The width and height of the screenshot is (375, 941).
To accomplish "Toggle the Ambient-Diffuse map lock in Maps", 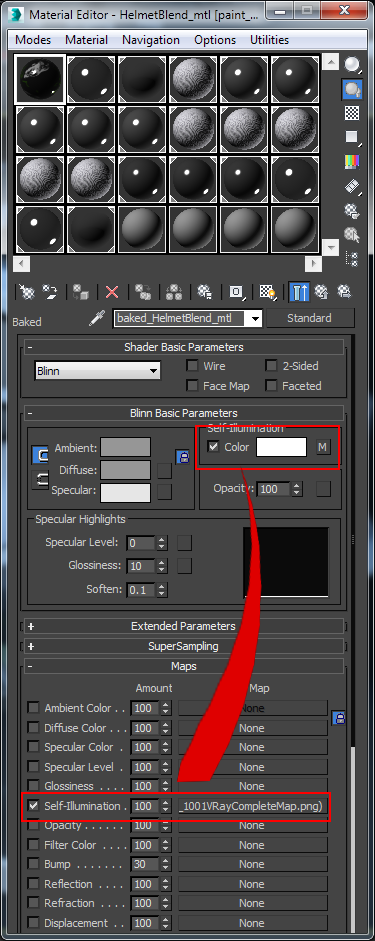I will (339, 718).
